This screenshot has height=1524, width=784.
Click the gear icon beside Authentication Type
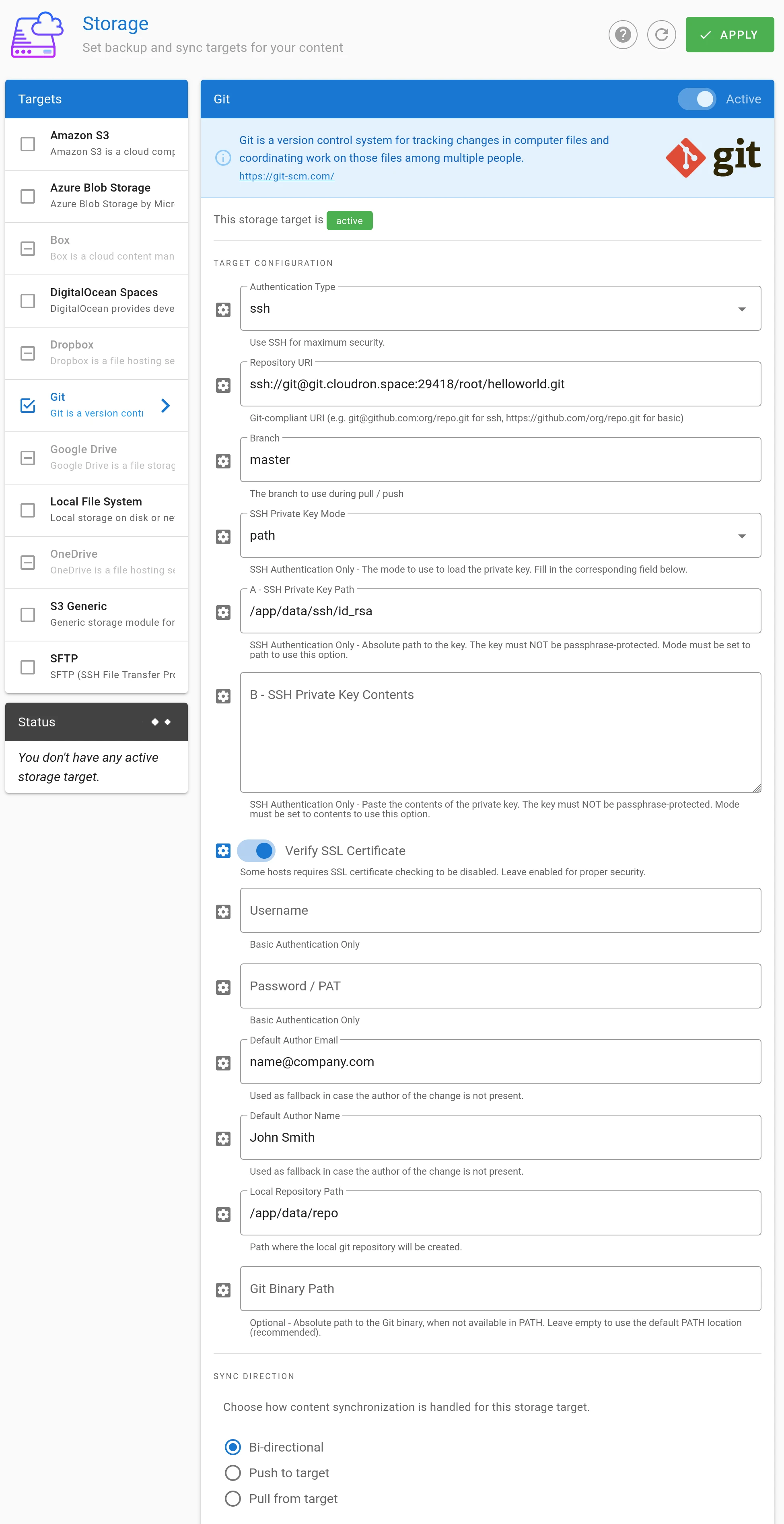click(x=223, y=309)
